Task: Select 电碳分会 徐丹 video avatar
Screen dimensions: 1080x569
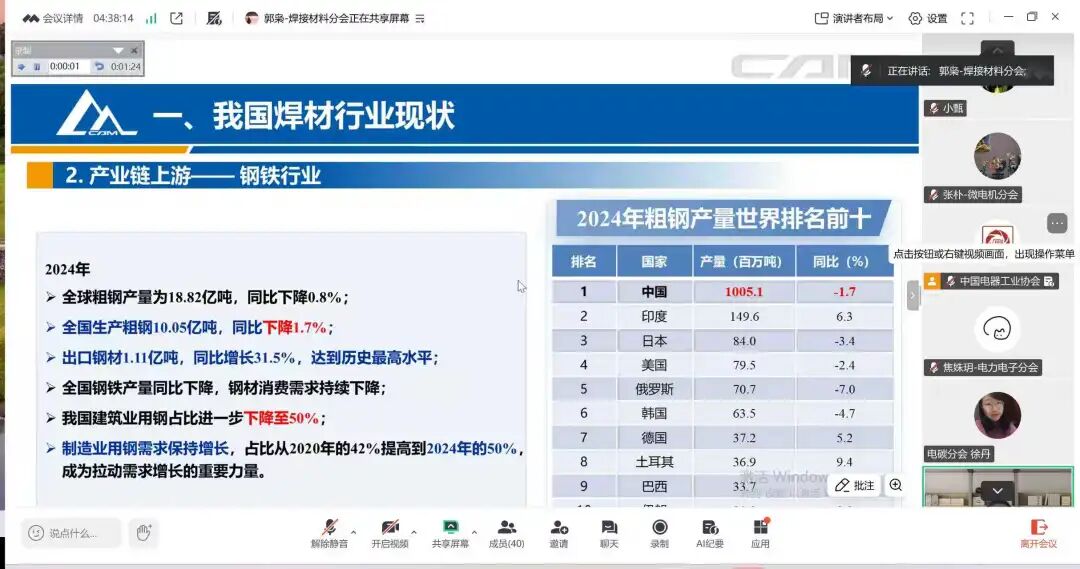Action: point(997,415)
